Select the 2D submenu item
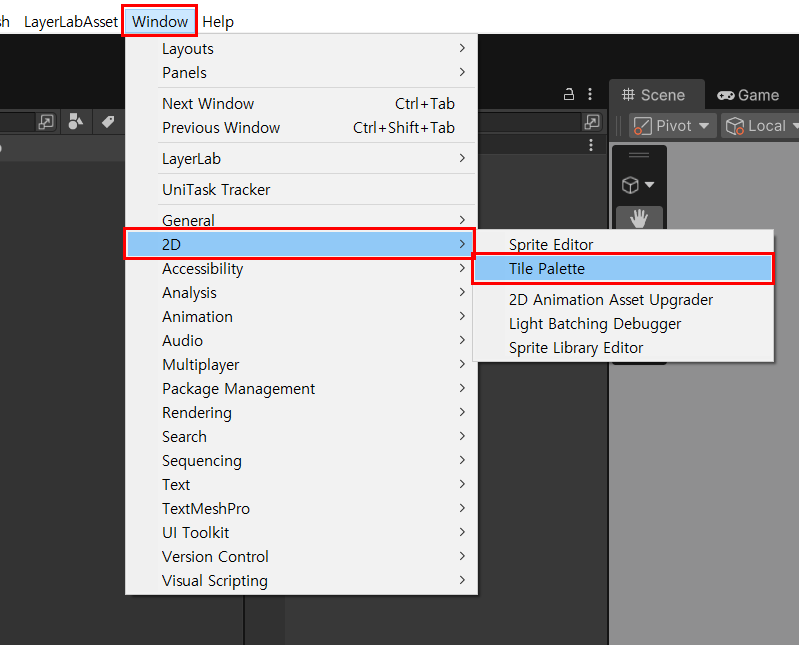Screen dimensions: 799x645 coord(300,244)
